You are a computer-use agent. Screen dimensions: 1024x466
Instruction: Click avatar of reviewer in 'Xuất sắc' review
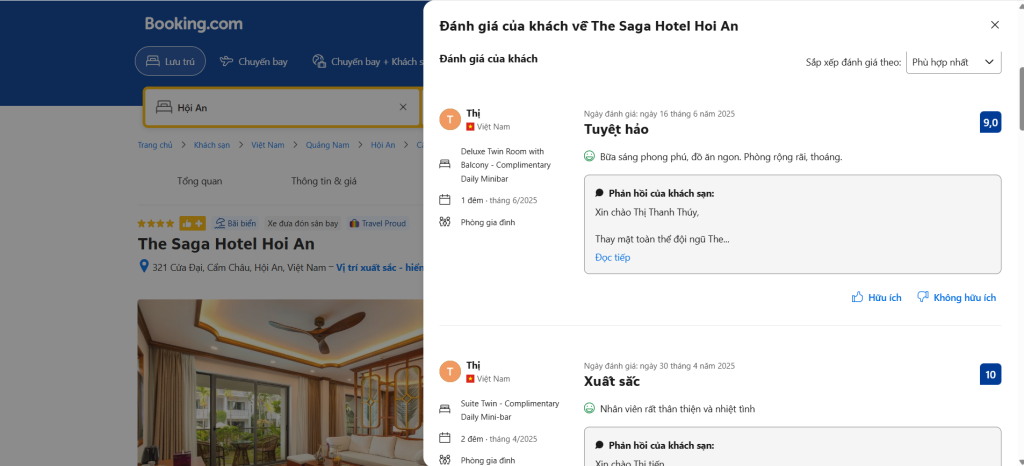[x=450, y=371]
